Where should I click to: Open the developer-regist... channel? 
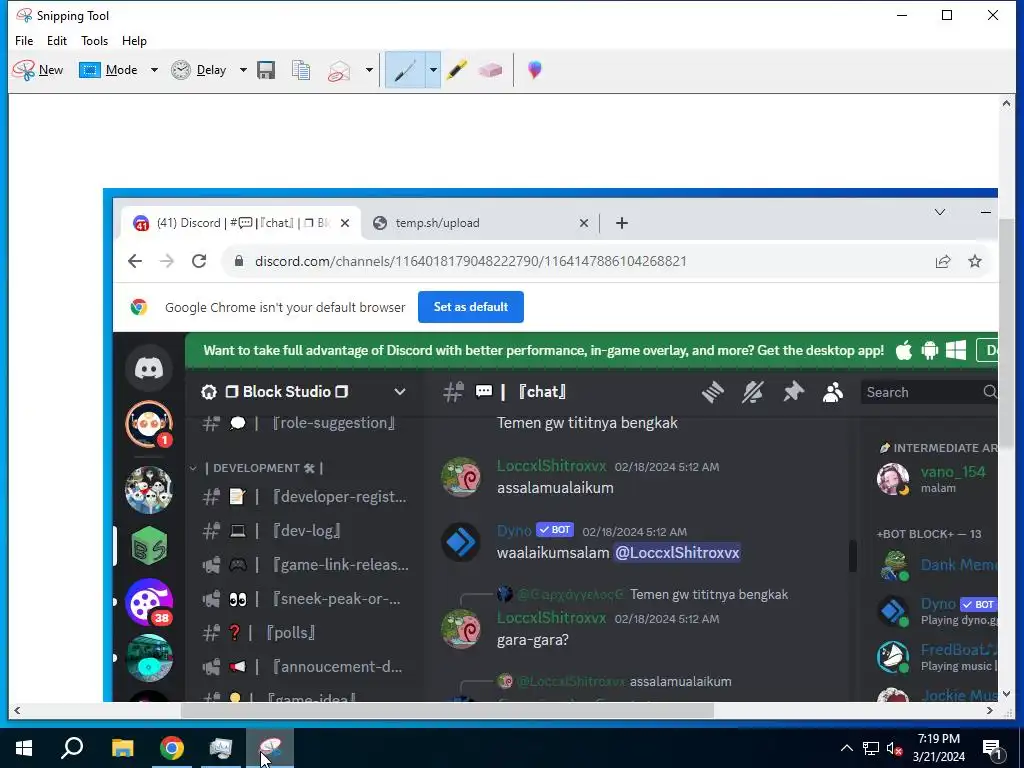[x=304, y=497]
